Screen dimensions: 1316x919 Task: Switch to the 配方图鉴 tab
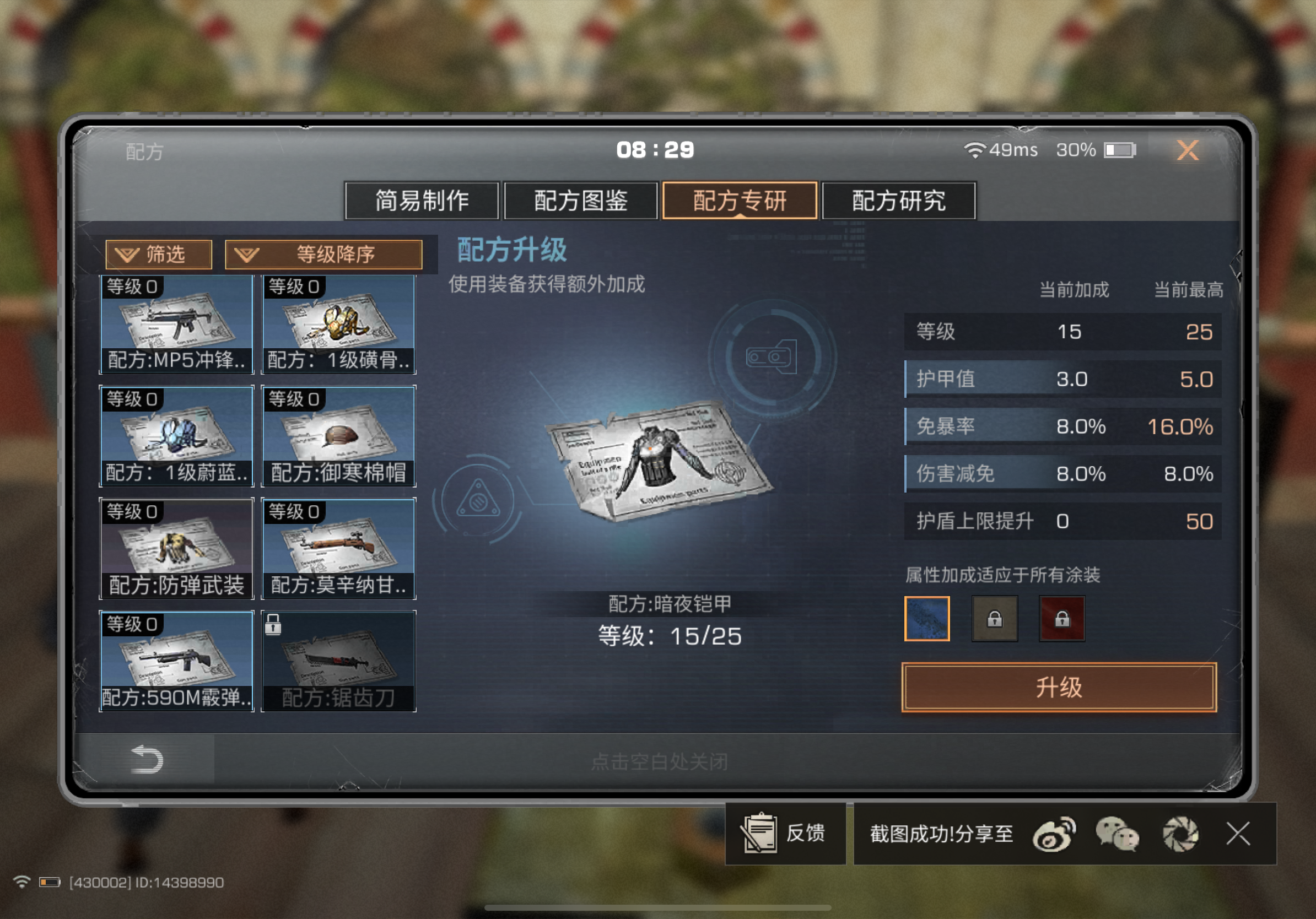(x=581, y=201)
